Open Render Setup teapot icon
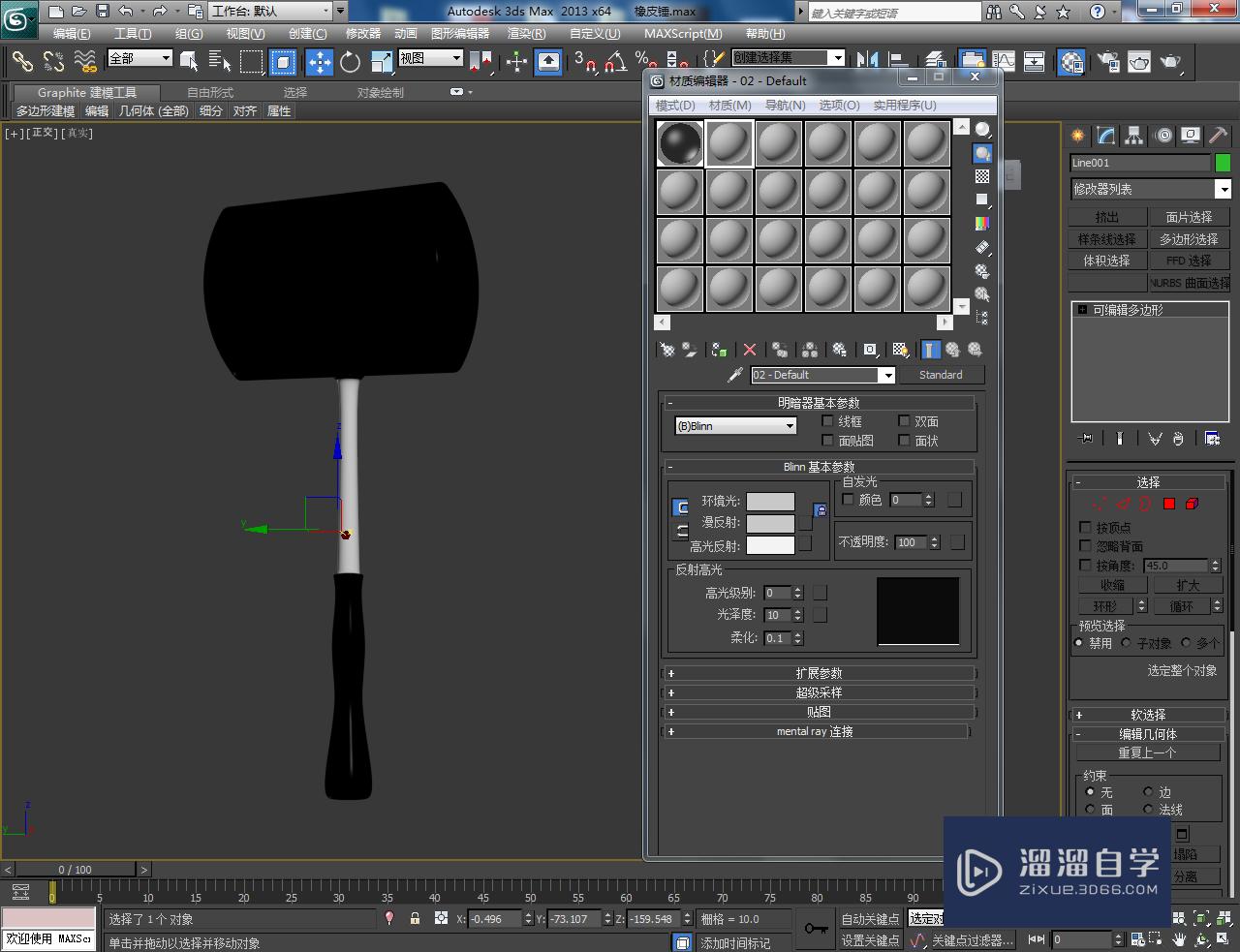The width and height of the screenshot is (1240, 952). tap(1108, 62)
